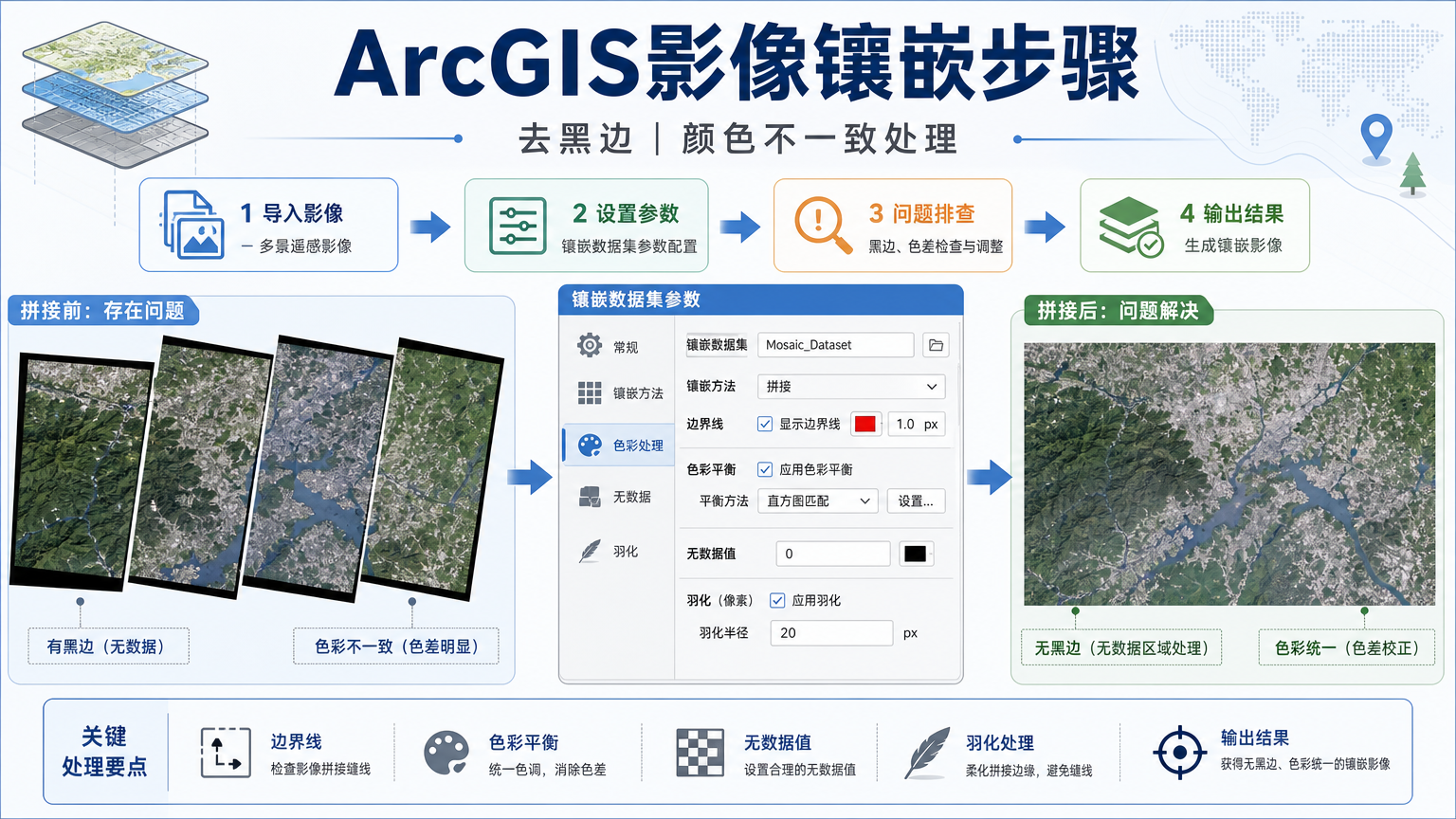Screen dimensions: 1456x819
Task: Click the 拼接前：存在问题 header
Action: (102, 311)
